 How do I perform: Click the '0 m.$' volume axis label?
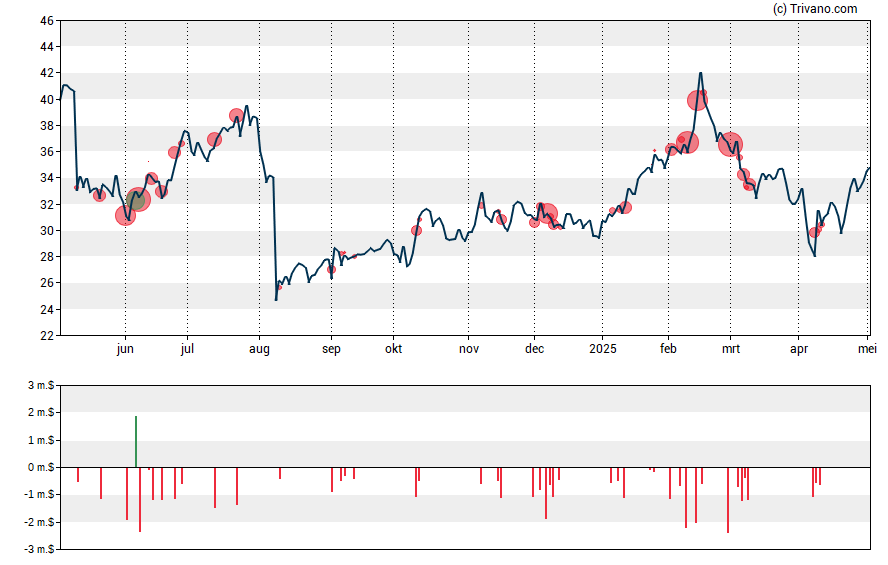coord(41,468)
